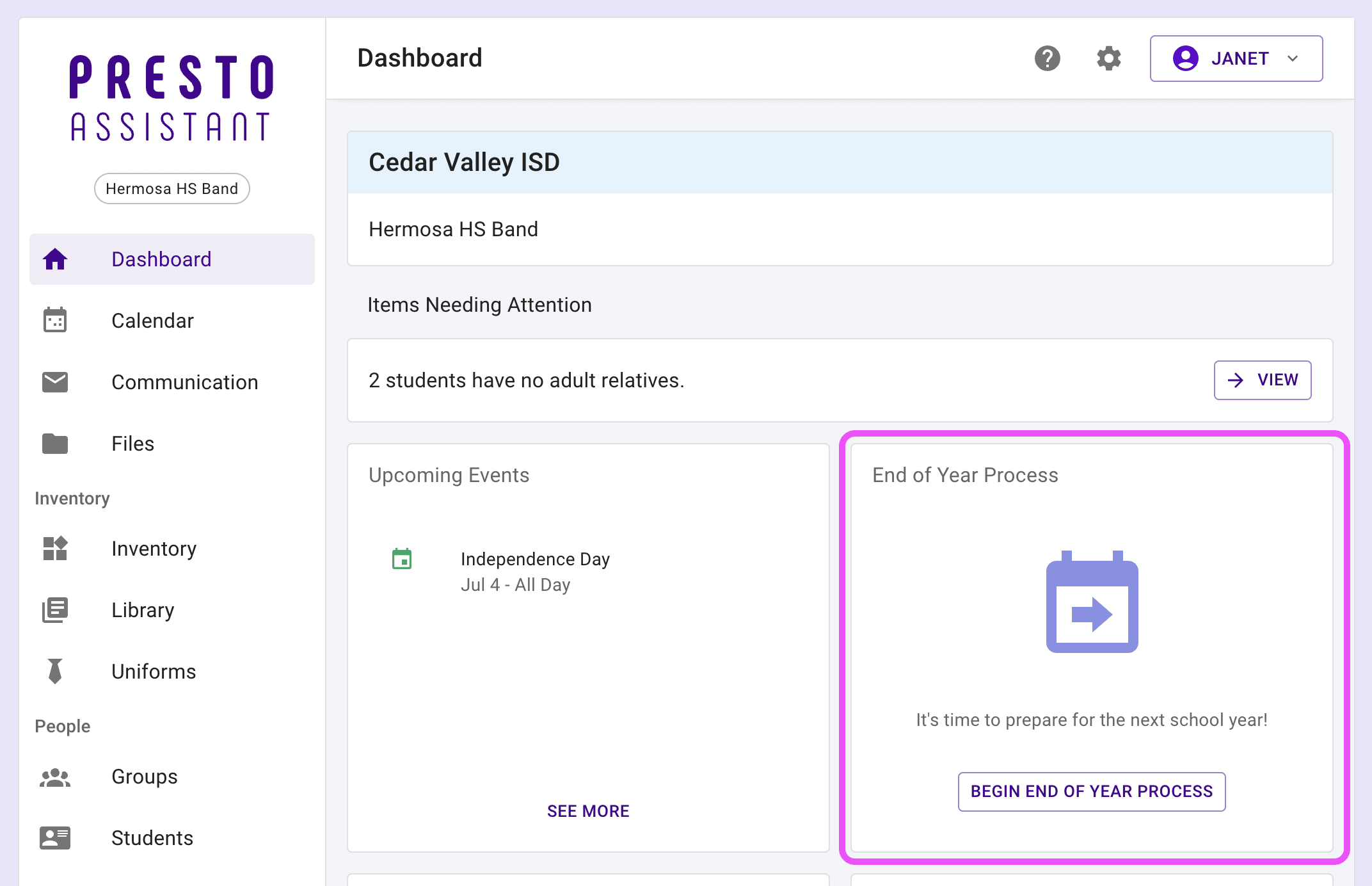Select the Students ID card icon
1372x886 pixels.
(55, 837)
